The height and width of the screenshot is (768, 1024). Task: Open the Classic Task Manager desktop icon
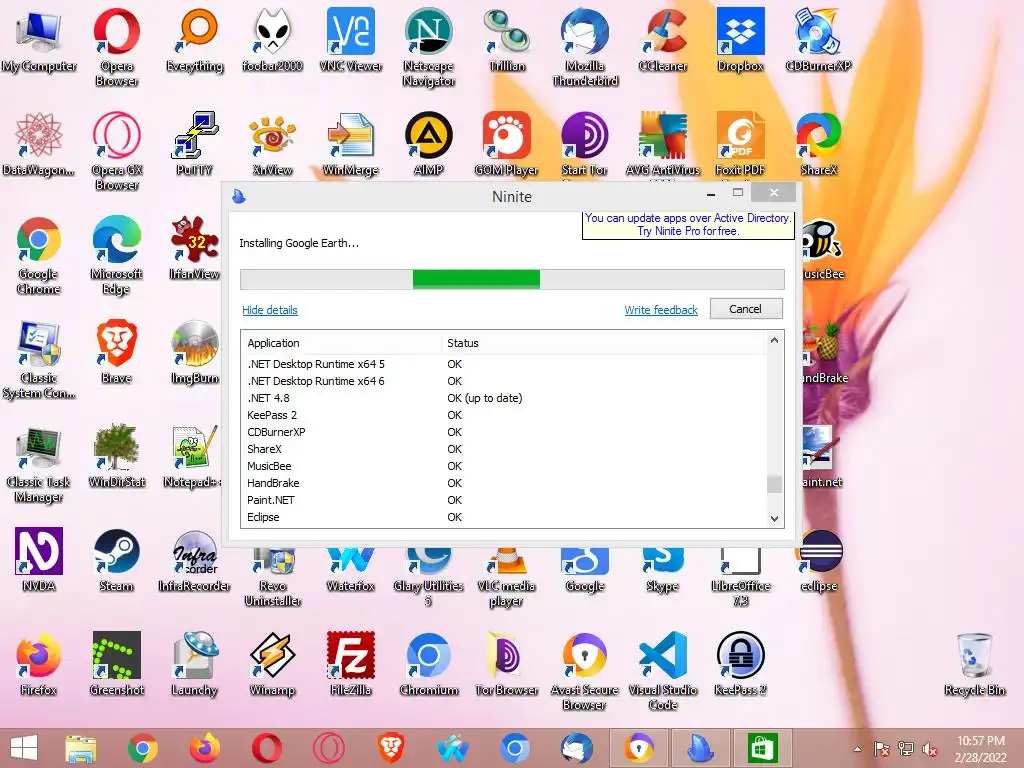(39, 462)
